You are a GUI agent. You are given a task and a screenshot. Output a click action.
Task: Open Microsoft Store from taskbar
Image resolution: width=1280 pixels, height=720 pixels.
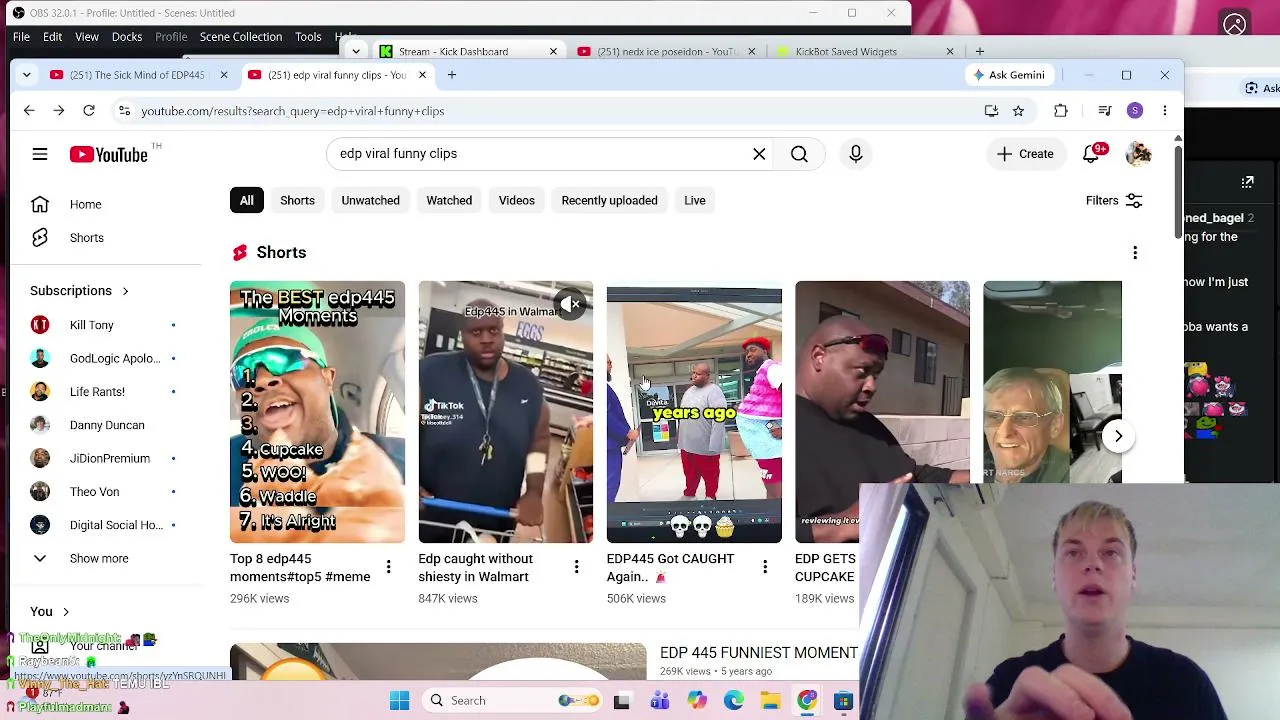(844, 700)
